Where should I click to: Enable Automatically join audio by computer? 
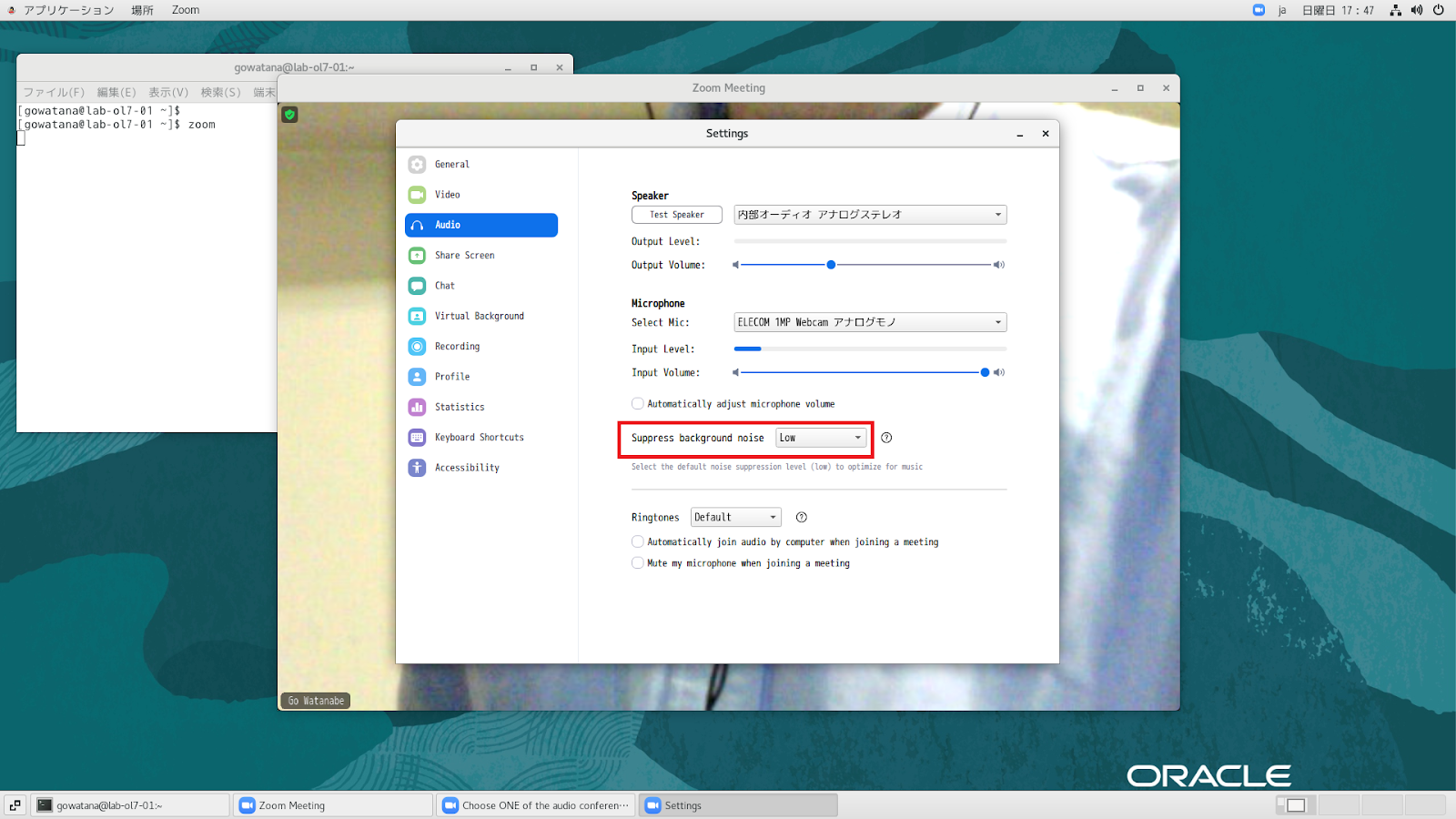coord(638,541)
